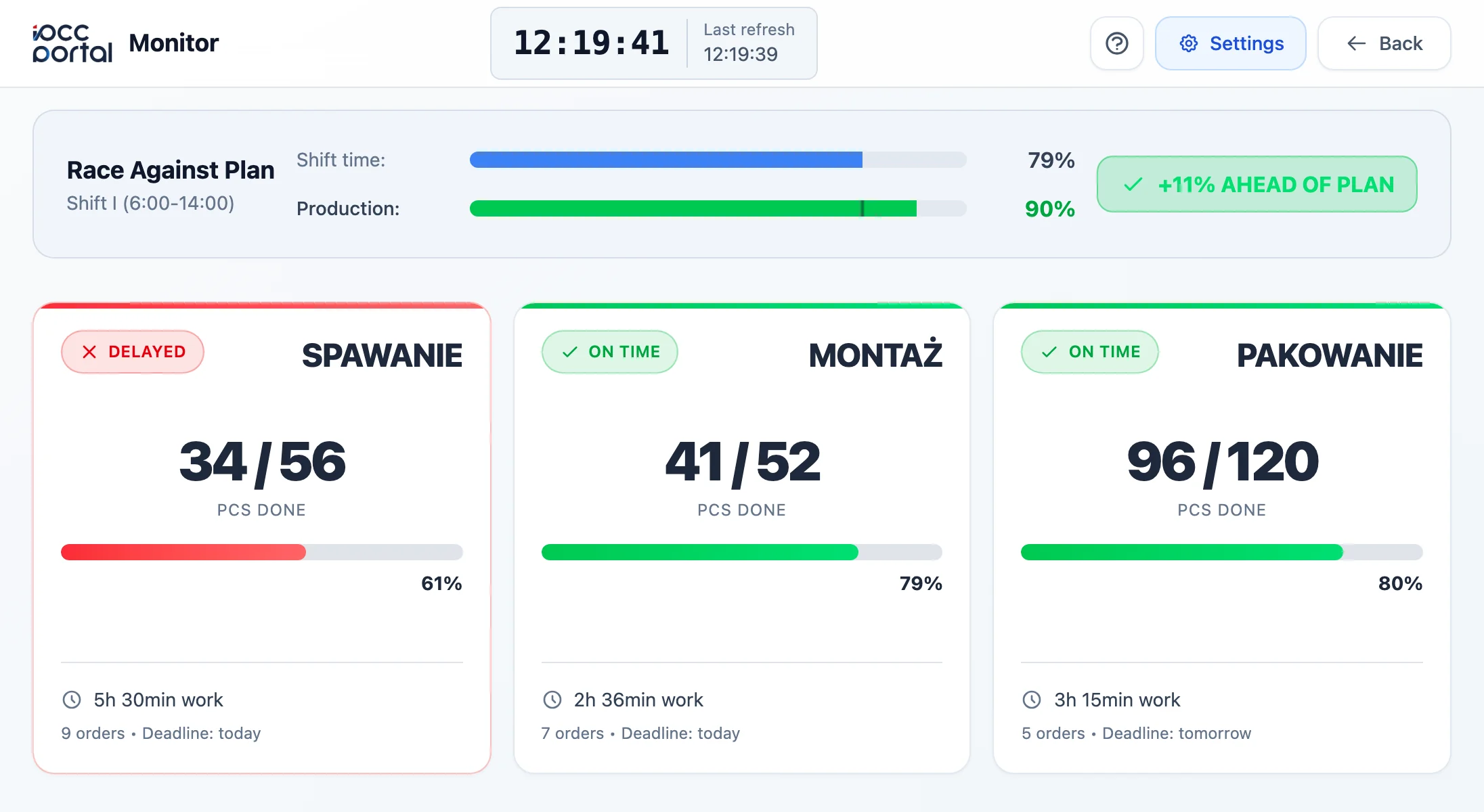Screen dimensions: 1484x812
Task: Click the Race Against Plan heading
Action: point(171,170)
